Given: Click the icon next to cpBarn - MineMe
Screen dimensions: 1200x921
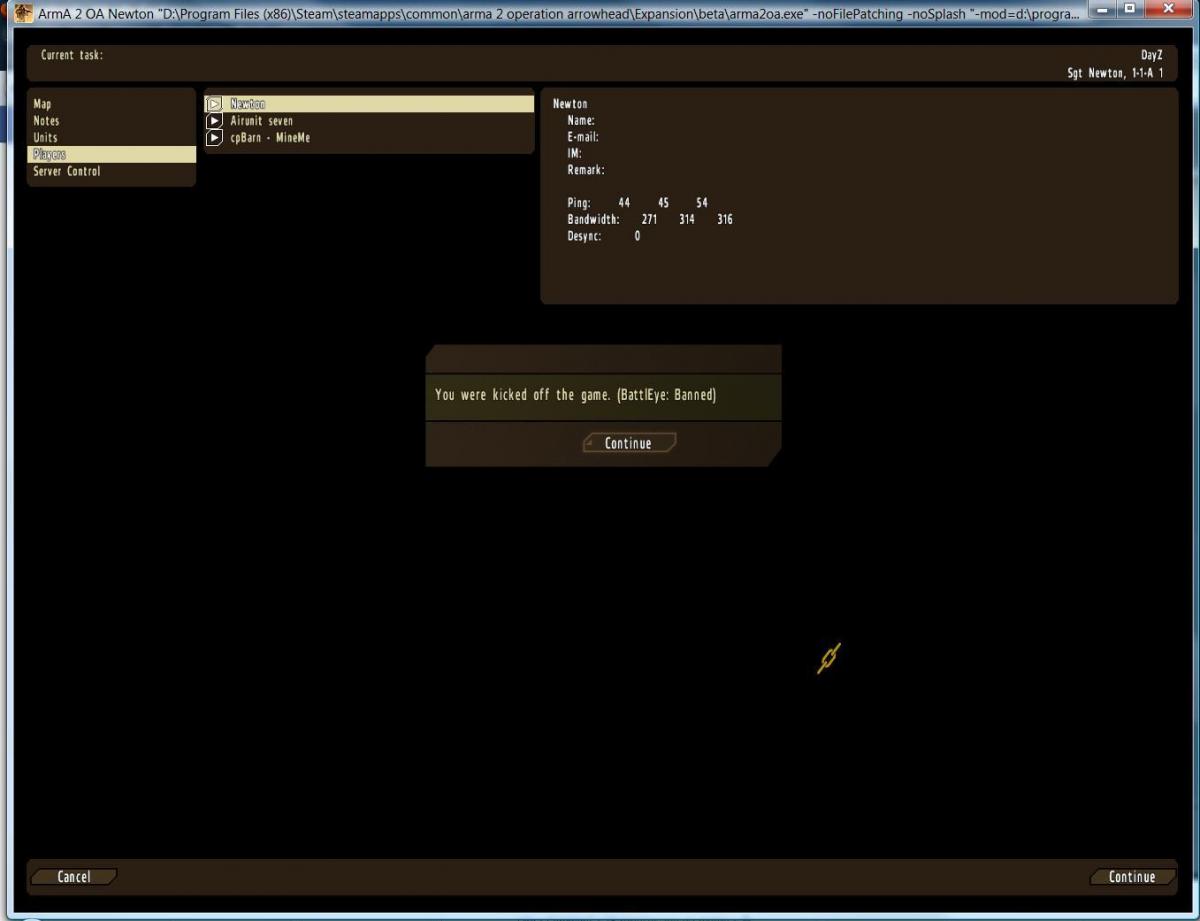Looking at the screenshot, I should [x=213, y=138].
